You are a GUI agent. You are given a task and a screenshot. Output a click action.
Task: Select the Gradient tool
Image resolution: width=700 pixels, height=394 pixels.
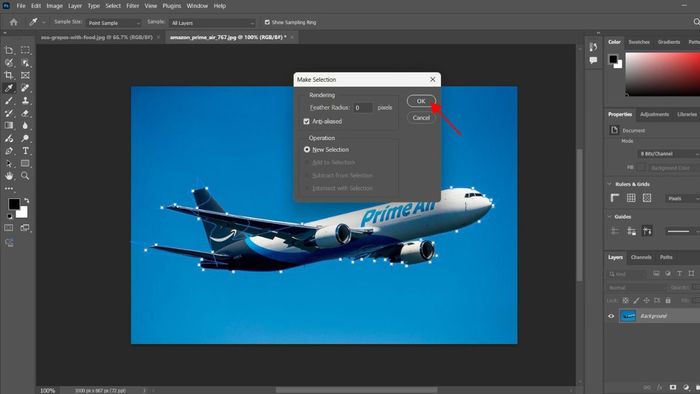[9, 125]
